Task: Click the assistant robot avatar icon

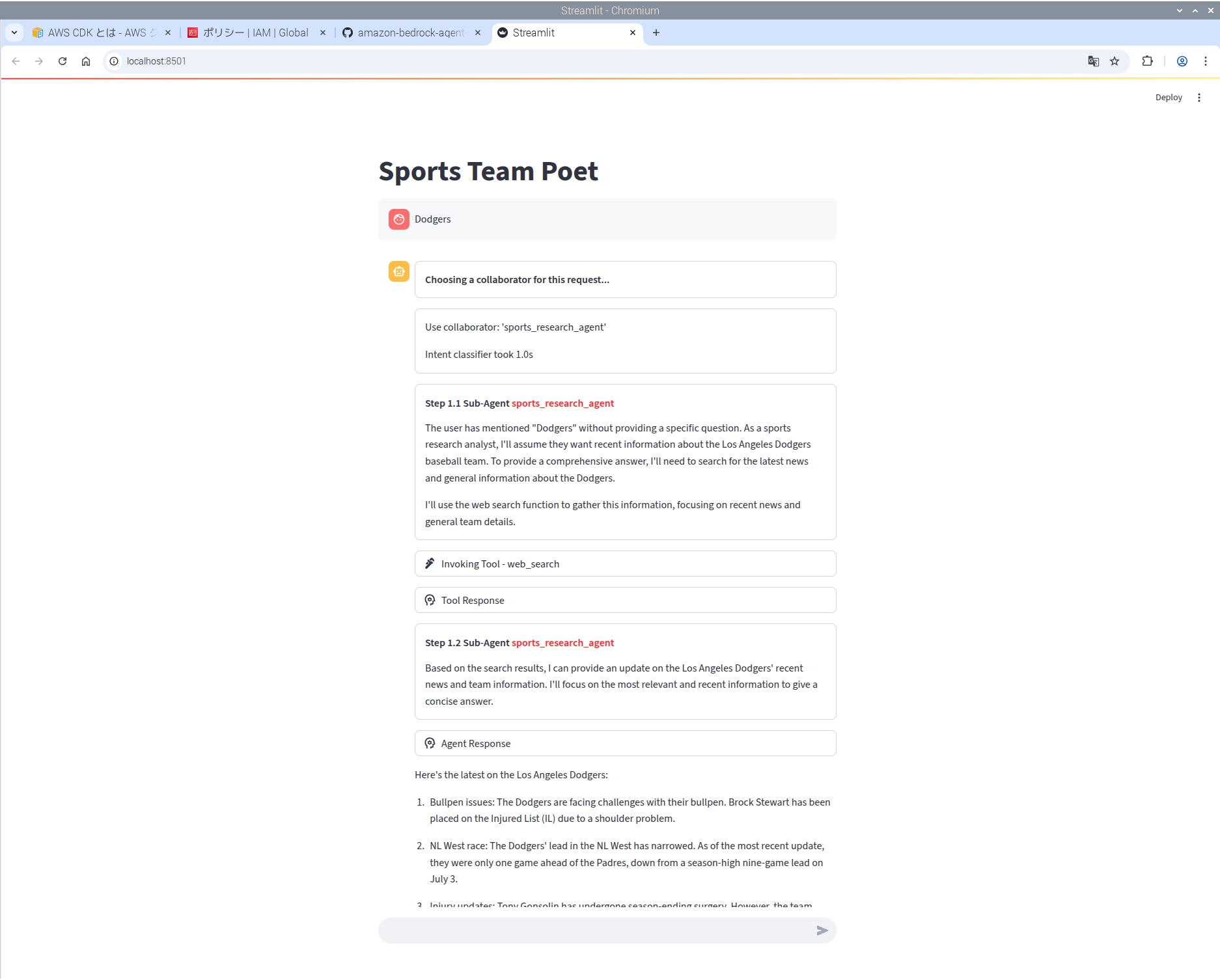Action: pyautogui.click(x=399, y=271)
